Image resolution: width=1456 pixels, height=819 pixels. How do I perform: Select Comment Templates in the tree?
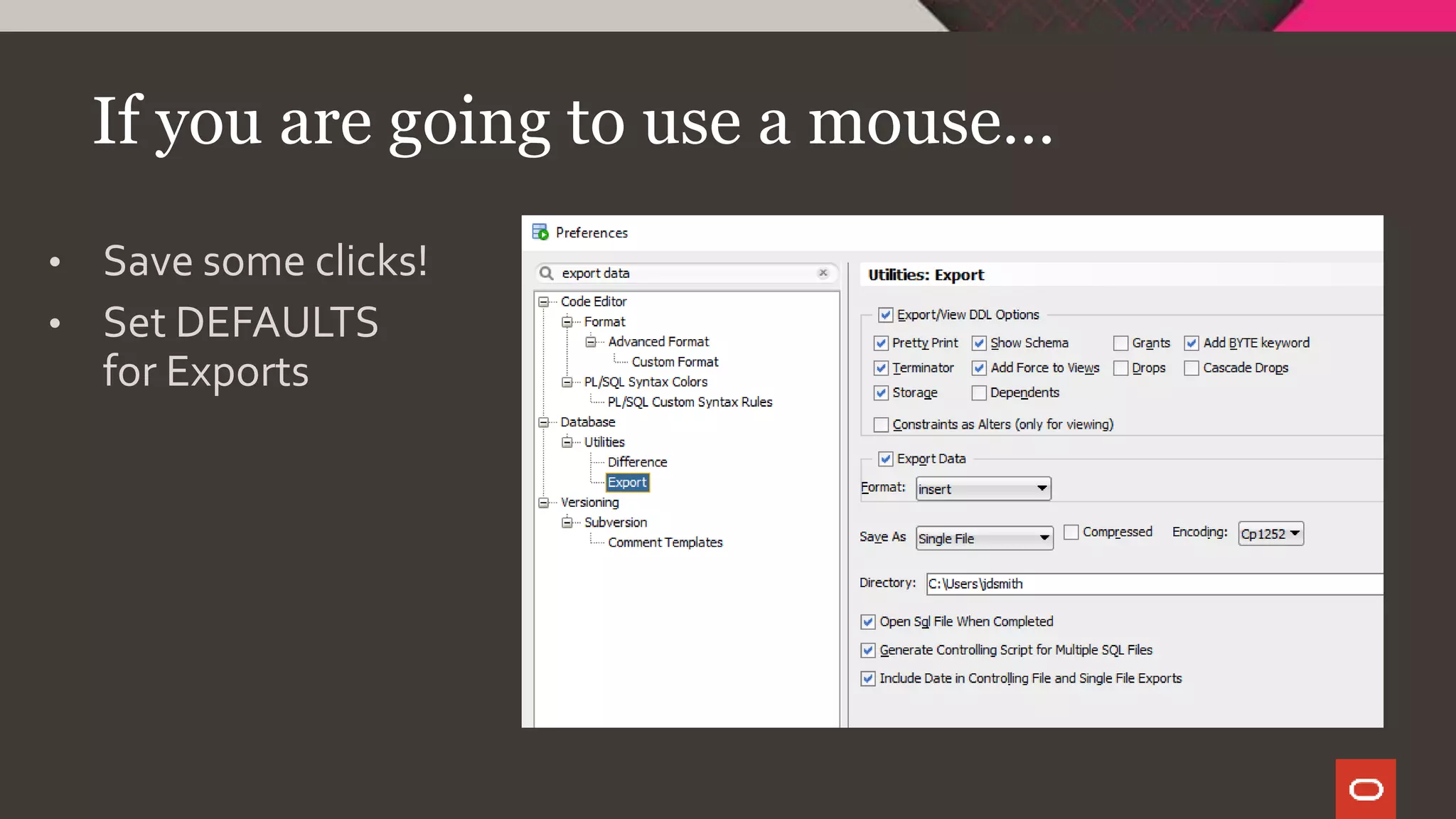point(665,542)
